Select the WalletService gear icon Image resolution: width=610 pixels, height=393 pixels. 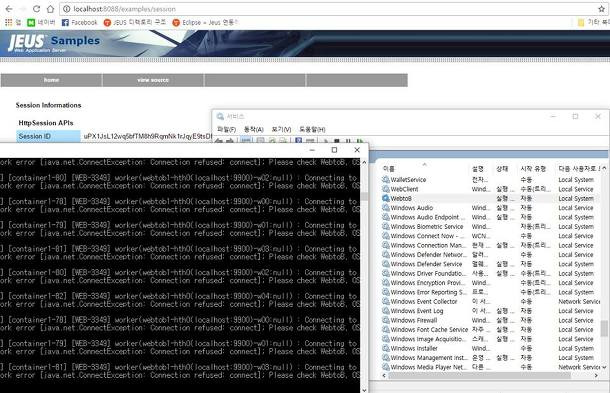coord(386,179)
